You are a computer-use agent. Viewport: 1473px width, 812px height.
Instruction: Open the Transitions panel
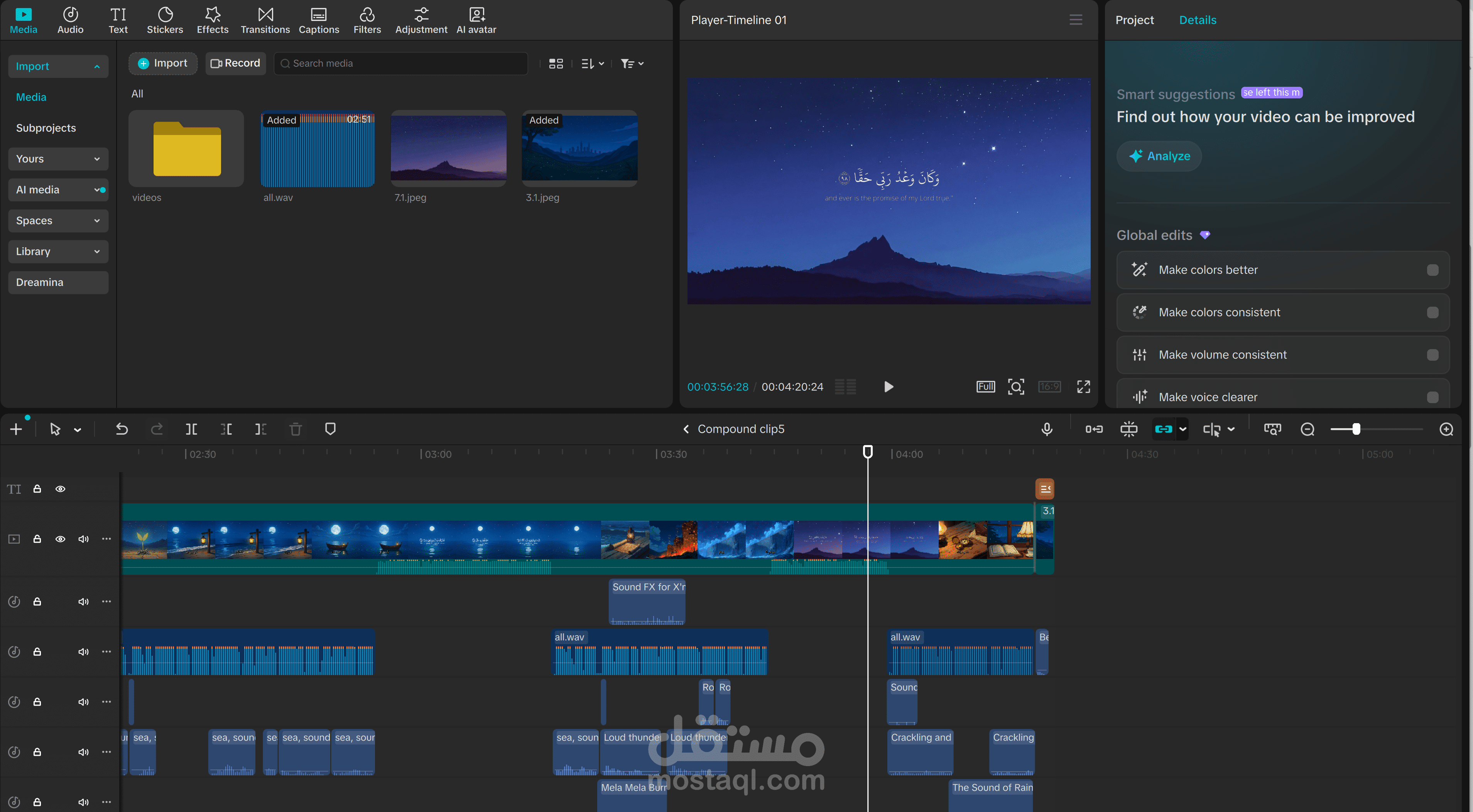[x=265, y=20]
